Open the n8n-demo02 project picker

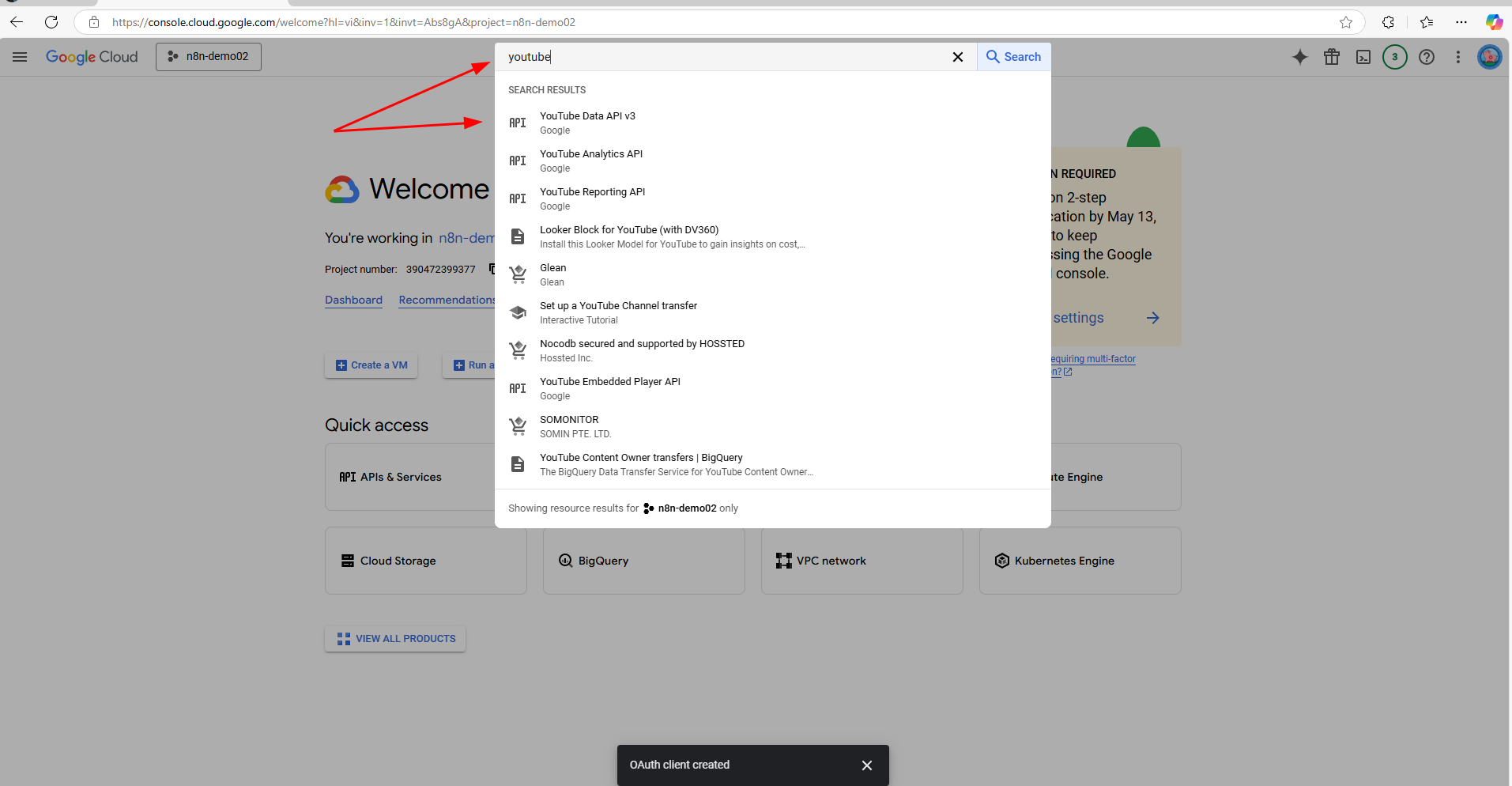coord(209,57)
